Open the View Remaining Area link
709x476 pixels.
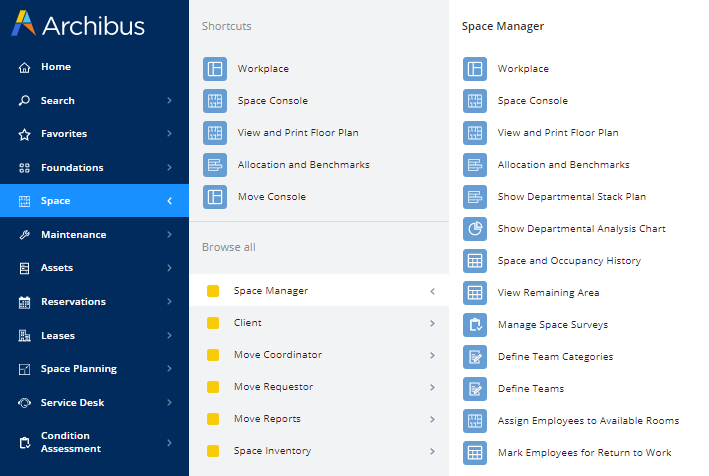point(548,293)
